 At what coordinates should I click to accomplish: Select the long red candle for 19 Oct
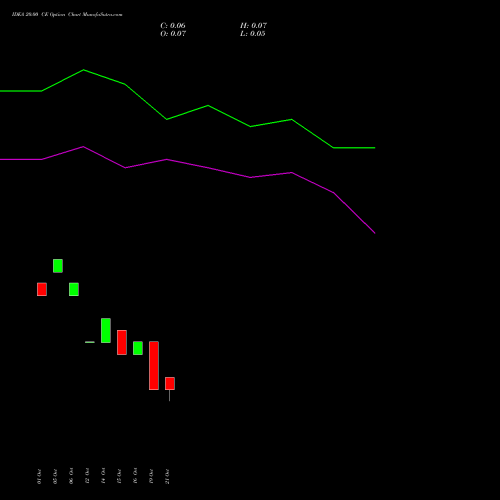tap(154, 365)
